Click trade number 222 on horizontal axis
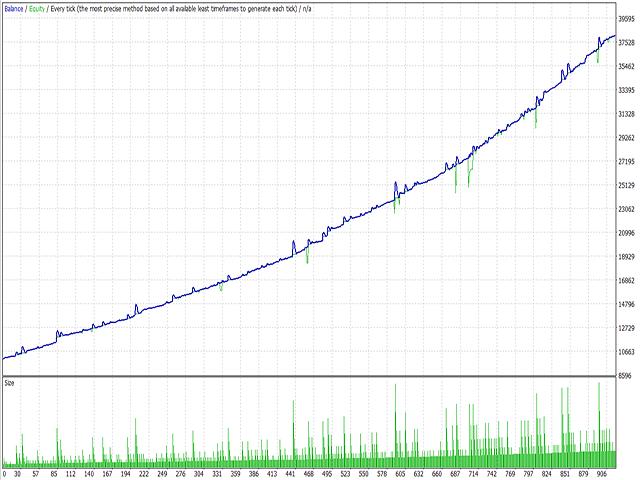This screenshot has width=640, height=480. coord(144,474)
